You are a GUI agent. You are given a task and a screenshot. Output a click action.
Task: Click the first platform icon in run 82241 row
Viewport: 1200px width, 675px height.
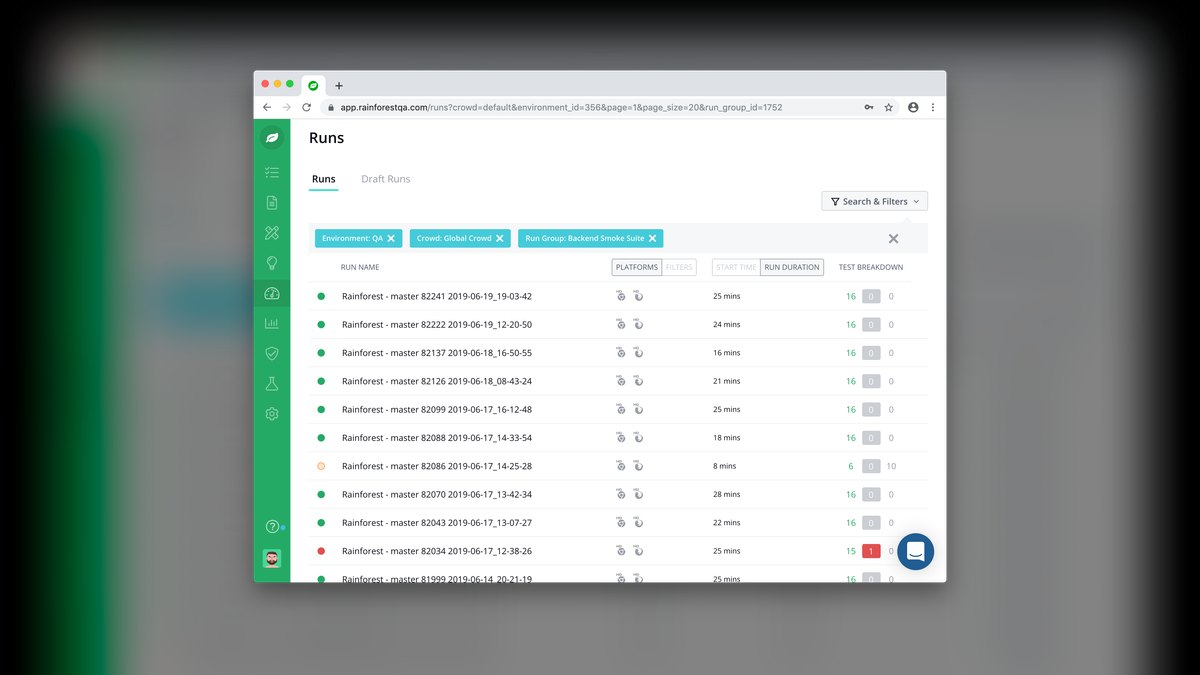click(x=620, y=296)
